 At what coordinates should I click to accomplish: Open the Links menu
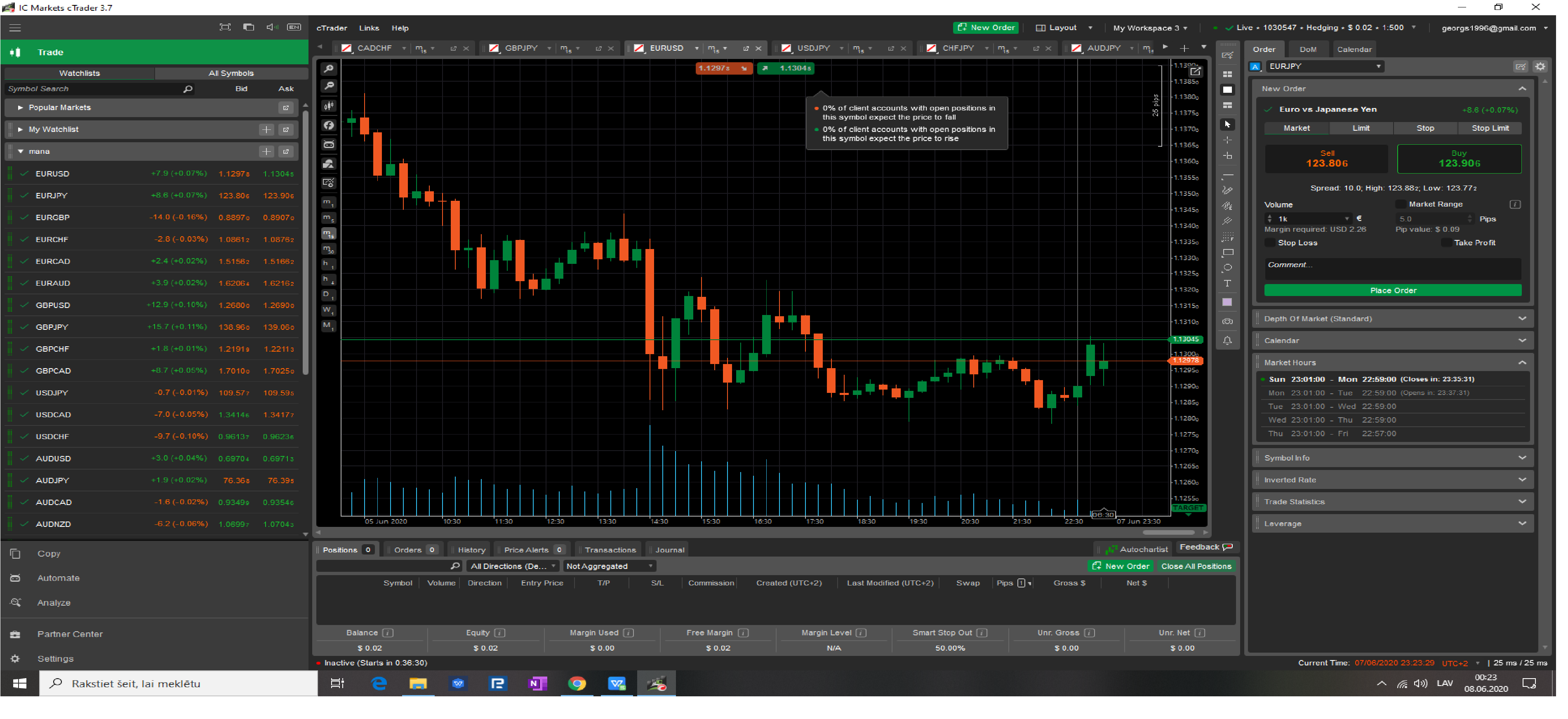[x=369, y=28]
